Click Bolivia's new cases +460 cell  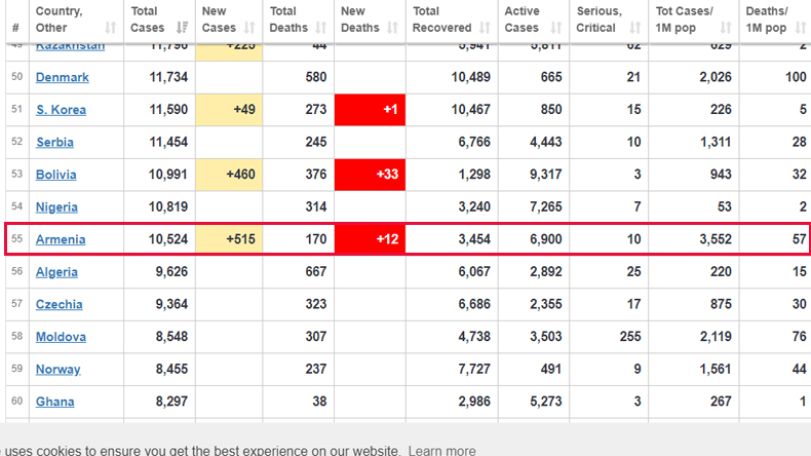pyautogui.click(x=229, y=175)
